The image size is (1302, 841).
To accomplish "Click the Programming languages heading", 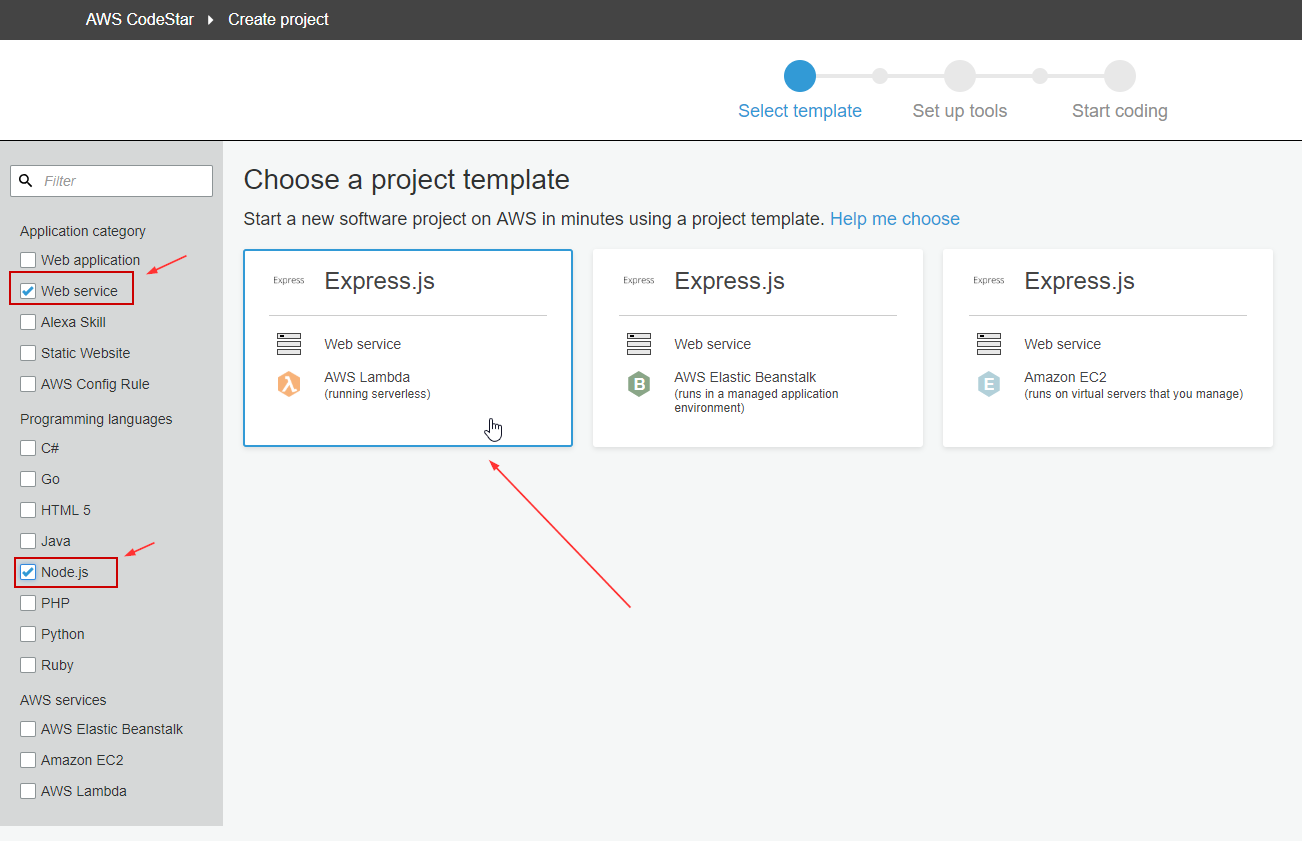I will pyautogui.click(x=96, y=419).
